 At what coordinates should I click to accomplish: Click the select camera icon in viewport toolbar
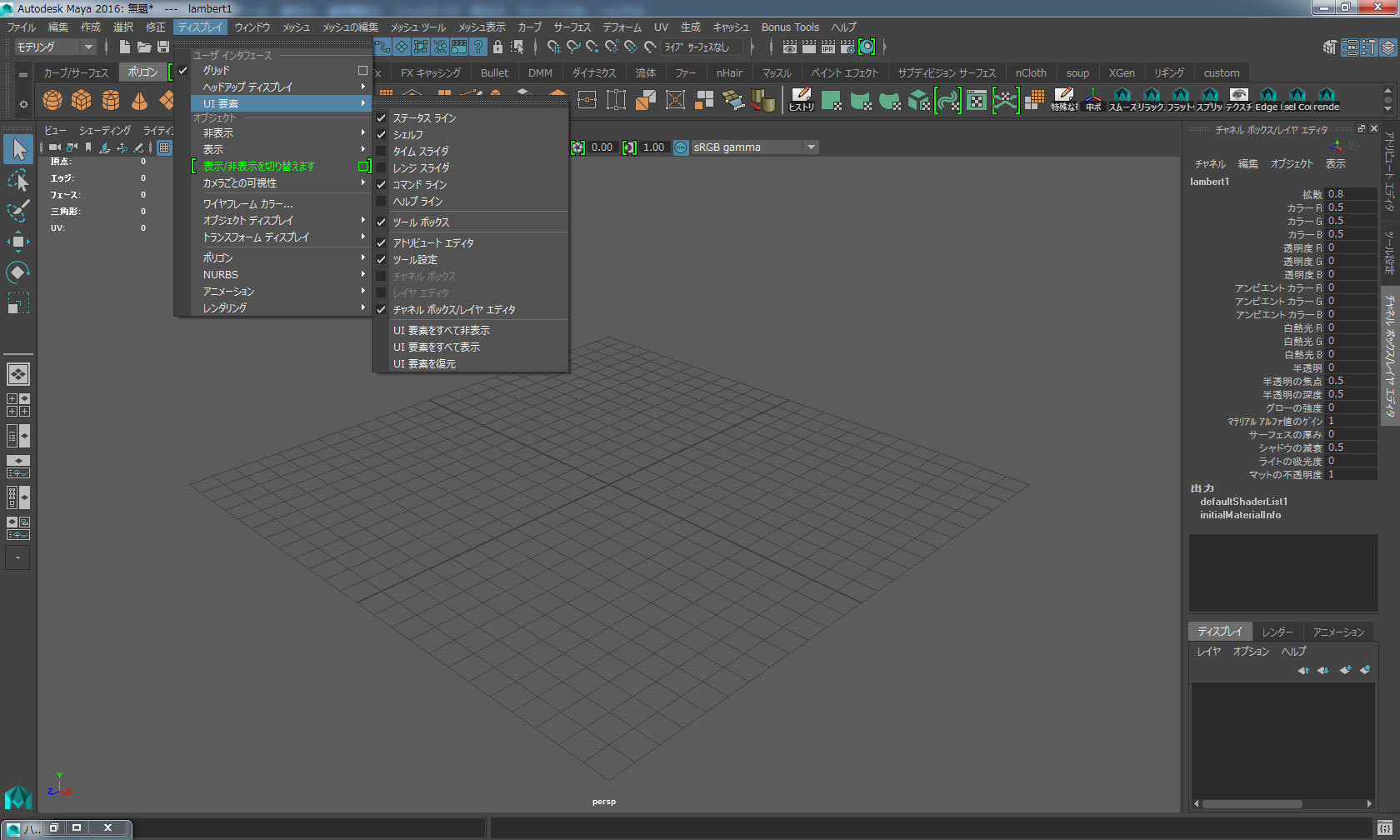pos(54,147)
